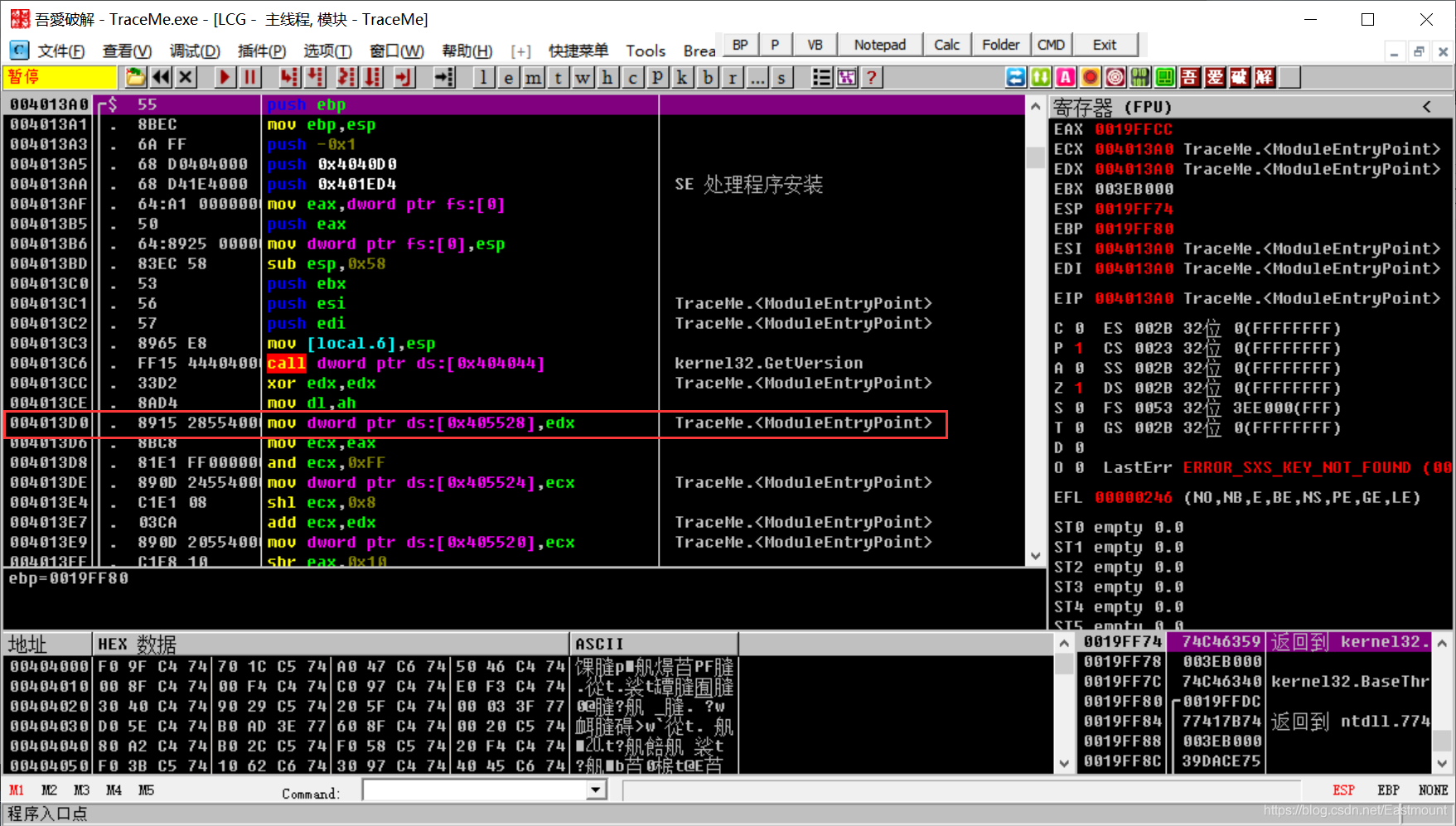Open the 选项(T) menu
The image size is (1456, 826).
[x=327, y=51]
